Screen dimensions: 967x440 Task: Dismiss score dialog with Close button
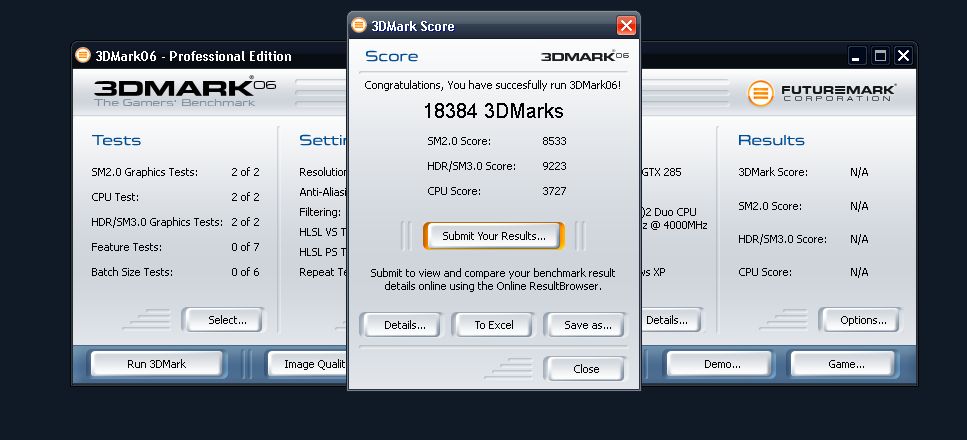click(585, 368)
